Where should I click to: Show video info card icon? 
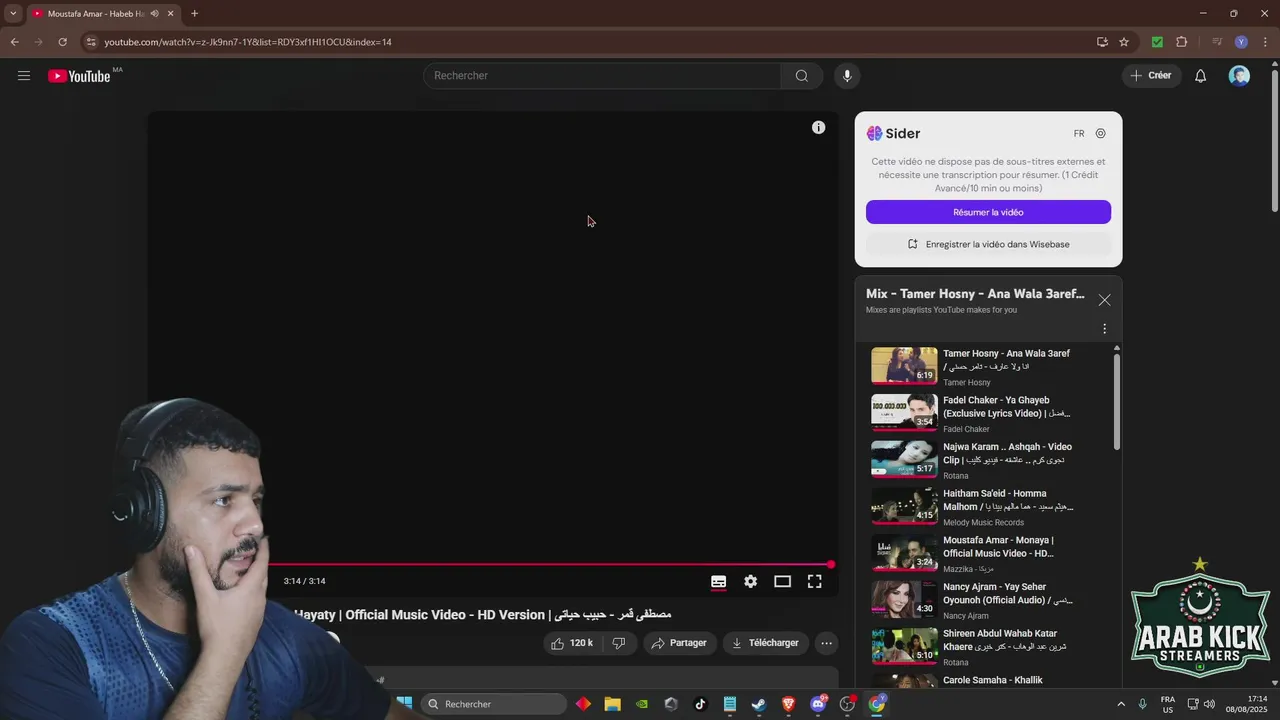[818, 127]
